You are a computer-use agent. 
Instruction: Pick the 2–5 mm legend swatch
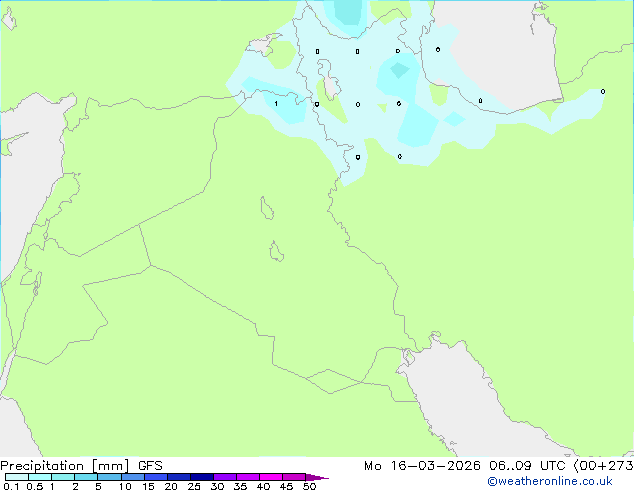click(x=86, y=477)
